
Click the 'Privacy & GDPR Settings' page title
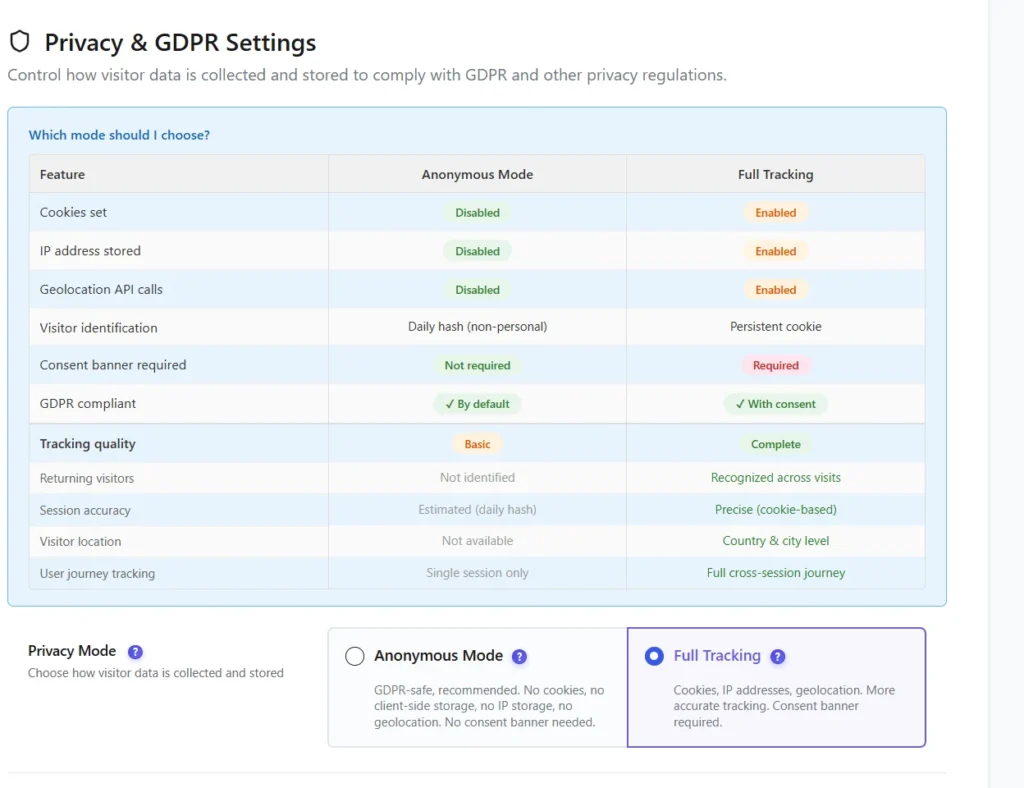(x=180, y=42)
